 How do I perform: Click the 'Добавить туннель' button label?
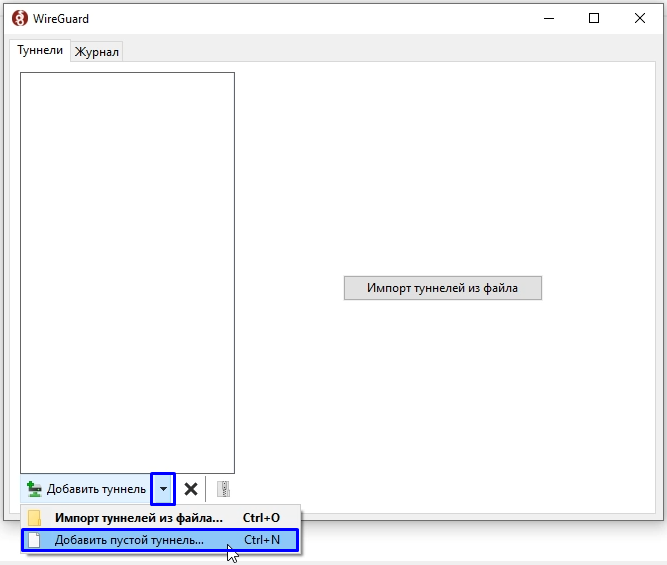[96, 489]
